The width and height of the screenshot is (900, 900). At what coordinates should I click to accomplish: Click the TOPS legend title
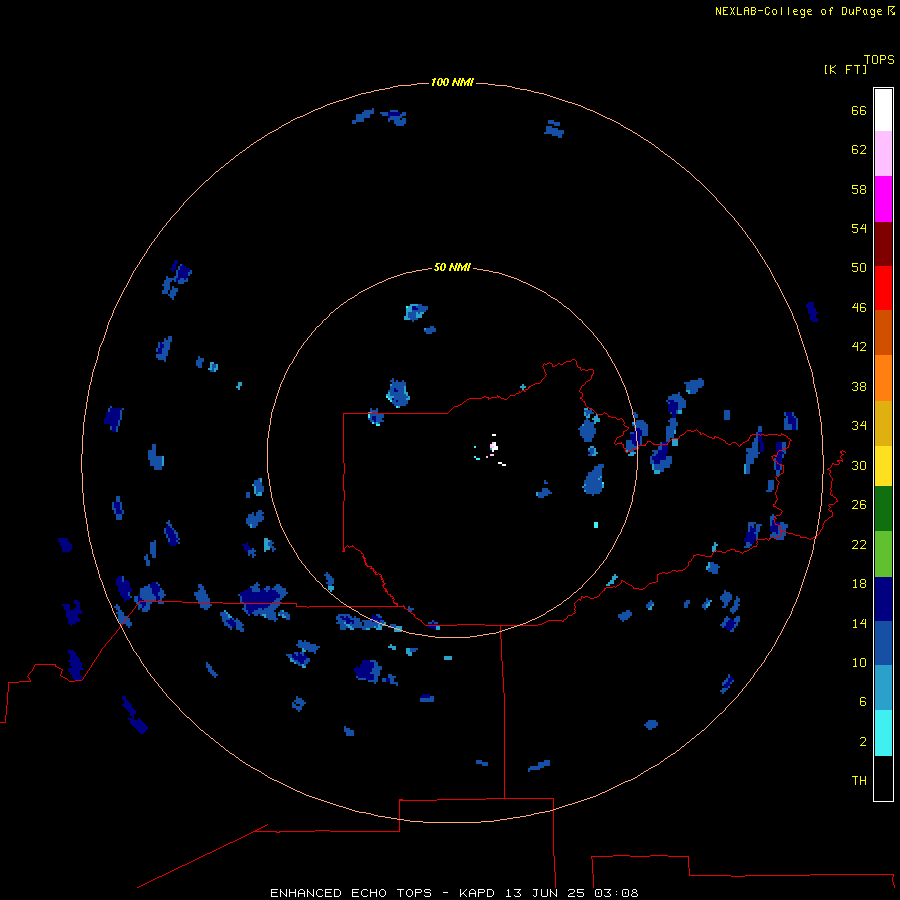(x=879, y=59)
